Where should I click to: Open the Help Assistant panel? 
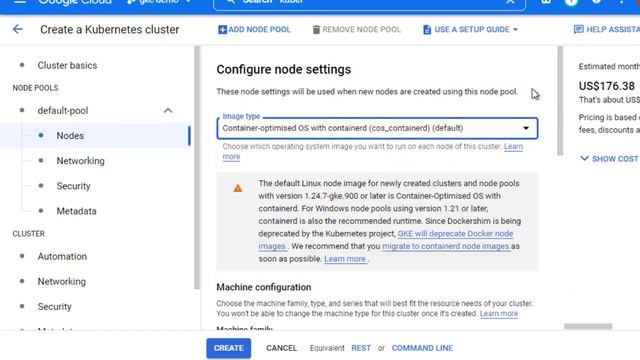(x=607, y=29)
